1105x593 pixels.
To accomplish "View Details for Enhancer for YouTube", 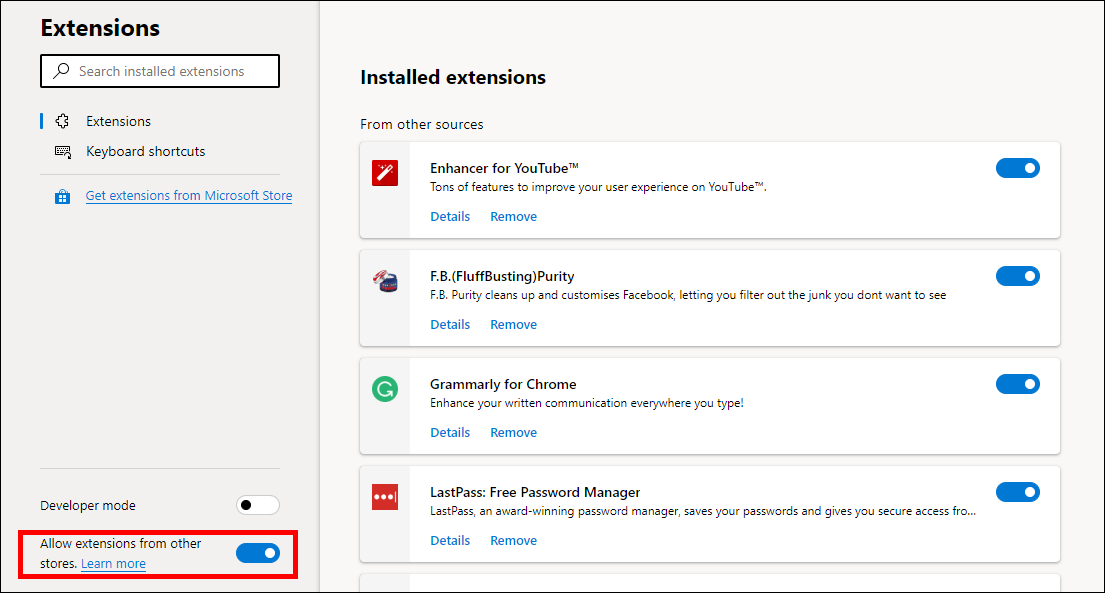I will click(450, 216).
